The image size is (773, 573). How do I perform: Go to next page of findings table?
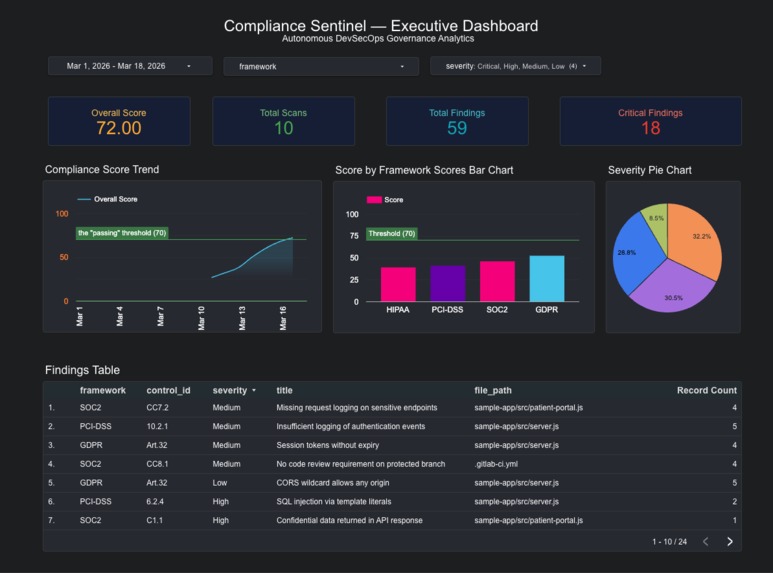(x=730, y=541)
